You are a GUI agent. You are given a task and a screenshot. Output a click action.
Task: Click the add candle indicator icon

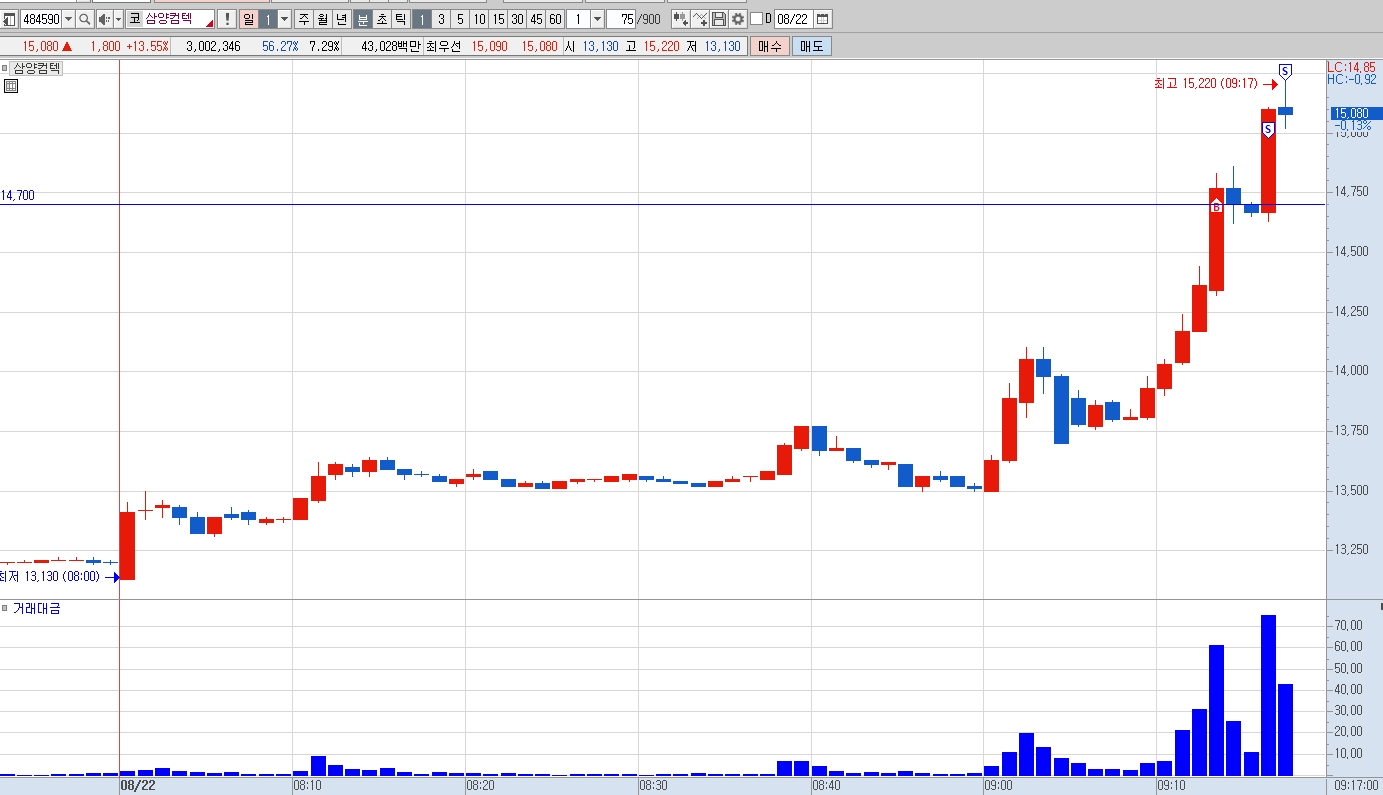coord(681,19)
